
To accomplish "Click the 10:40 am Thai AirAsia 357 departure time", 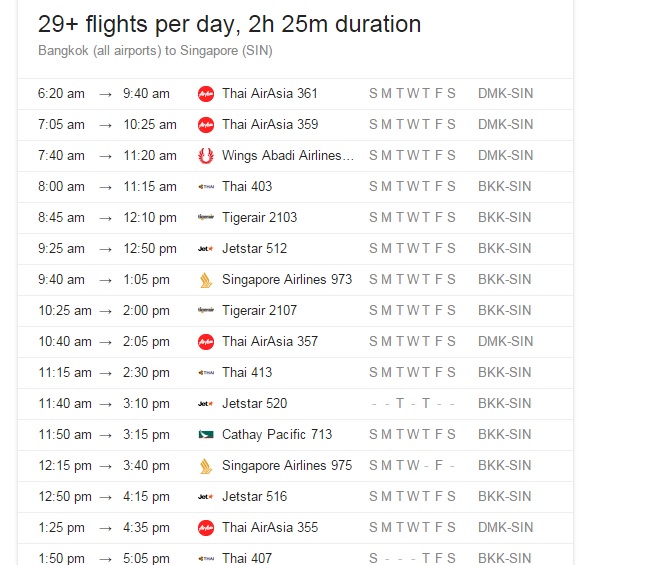I will (x=65, y=342).
